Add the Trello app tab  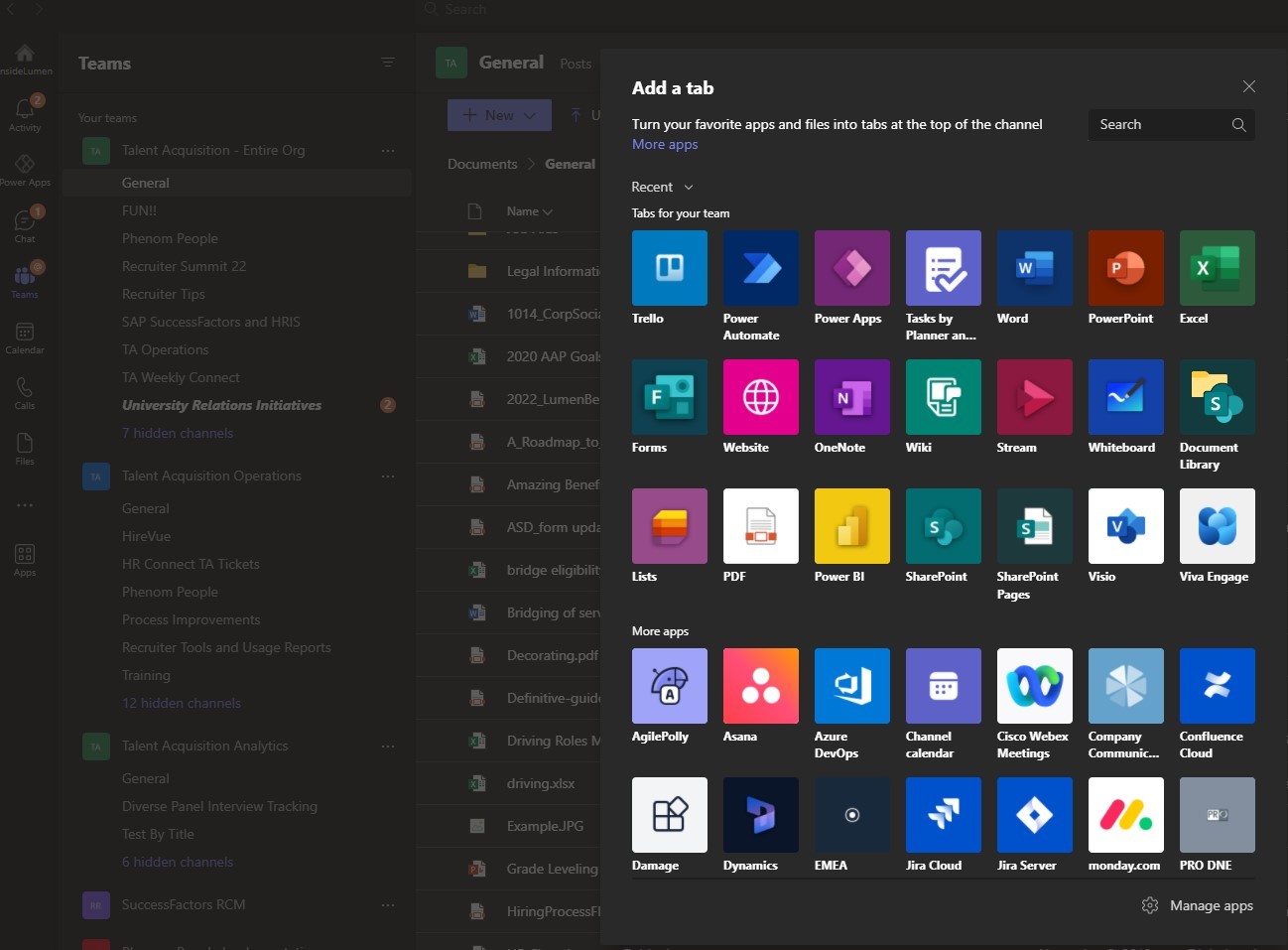pyautogui.click(x=669, y=268)
